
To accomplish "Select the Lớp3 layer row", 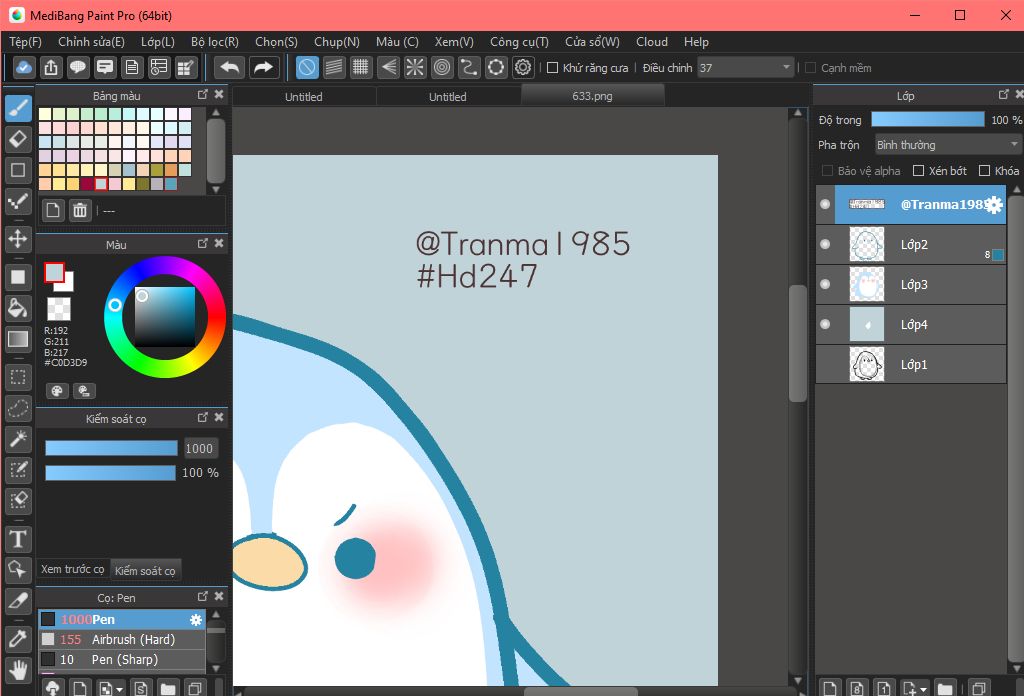I will pyautogui.click(x=911, y=285).
